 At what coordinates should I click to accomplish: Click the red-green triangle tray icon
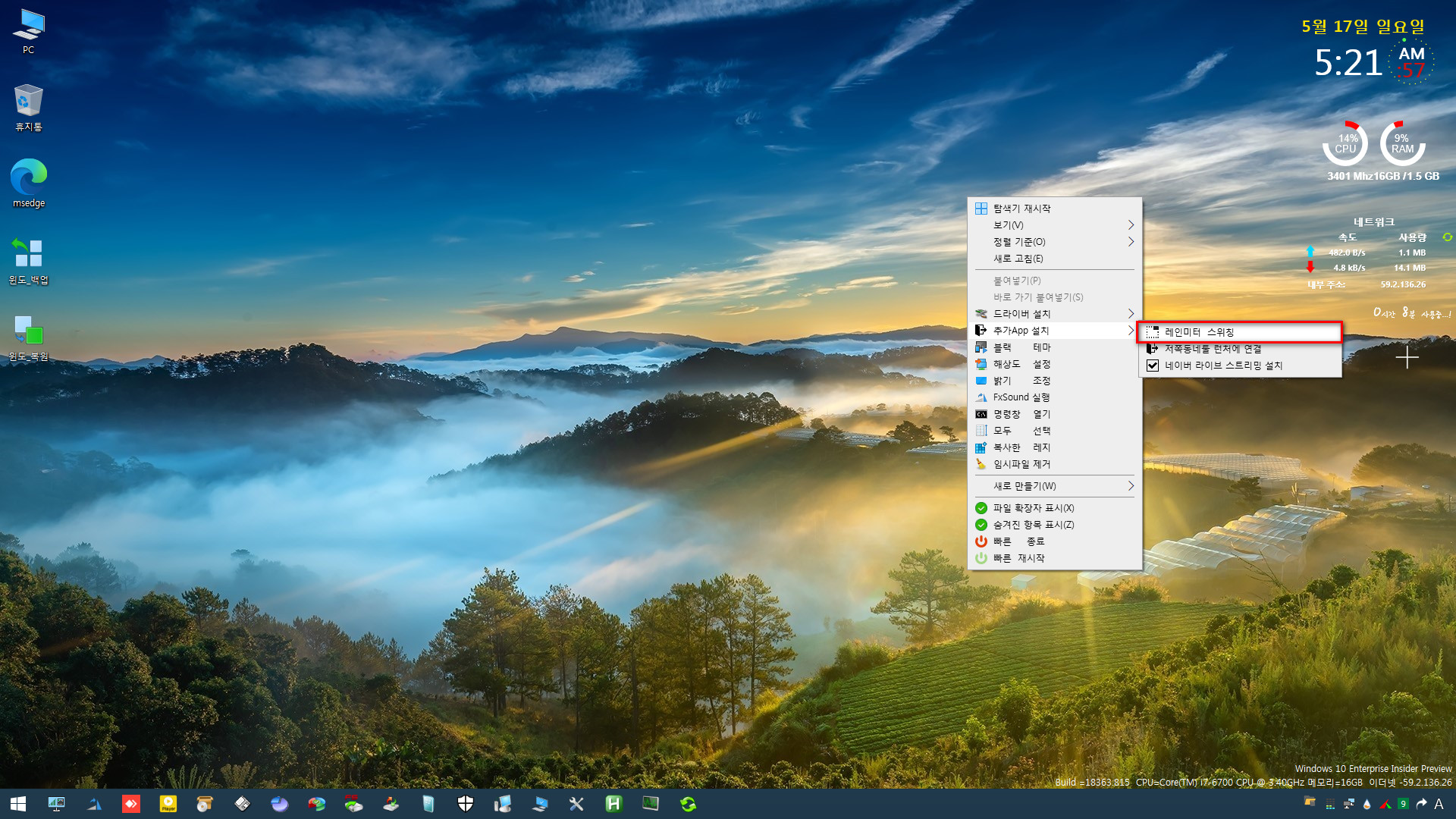tap(1385, 804)
